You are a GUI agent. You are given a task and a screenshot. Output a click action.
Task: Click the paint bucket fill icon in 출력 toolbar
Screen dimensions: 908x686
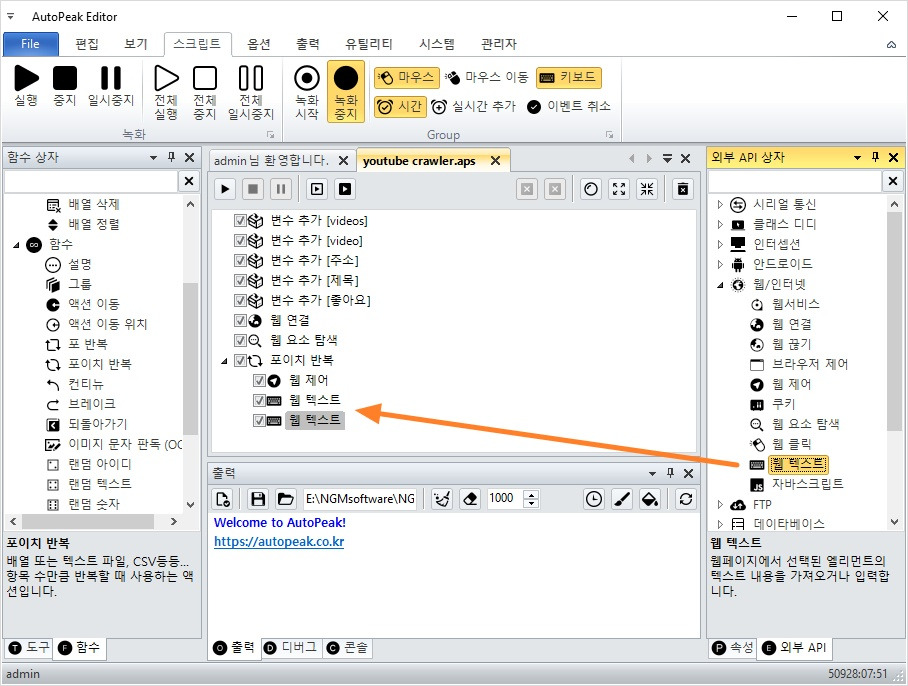[650, 498]
